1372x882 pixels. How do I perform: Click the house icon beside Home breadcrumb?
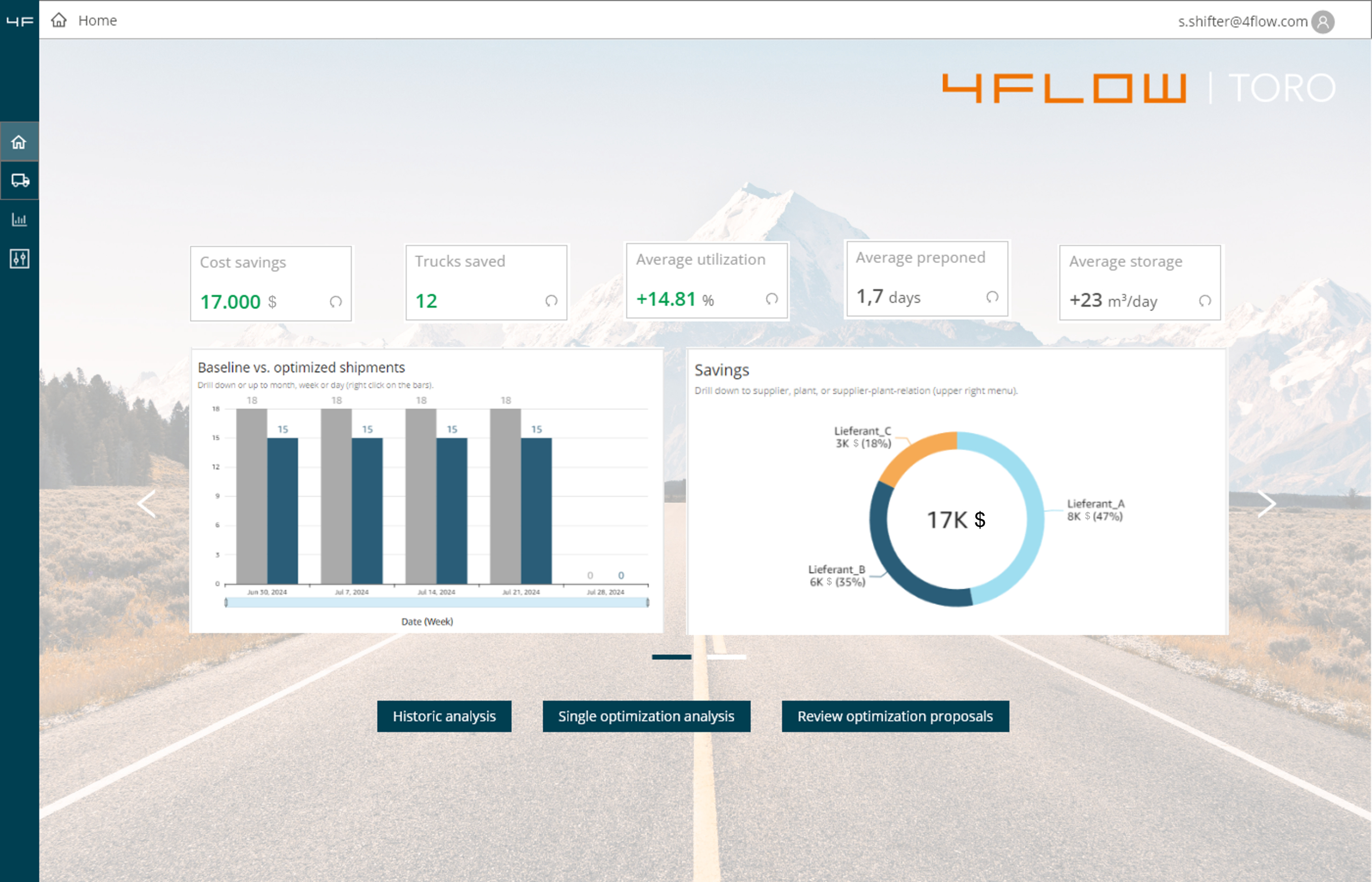pyautogui.click(x=59, y=20)
